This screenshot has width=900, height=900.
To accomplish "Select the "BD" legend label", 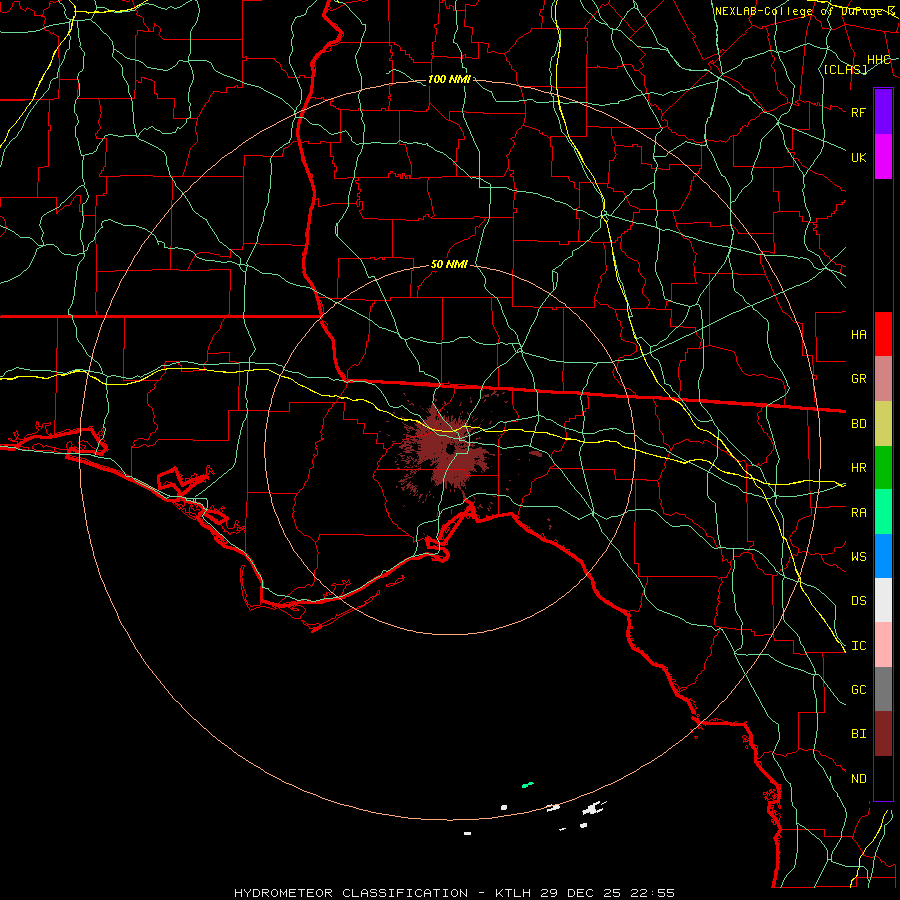I will click(x=859, y=424).
